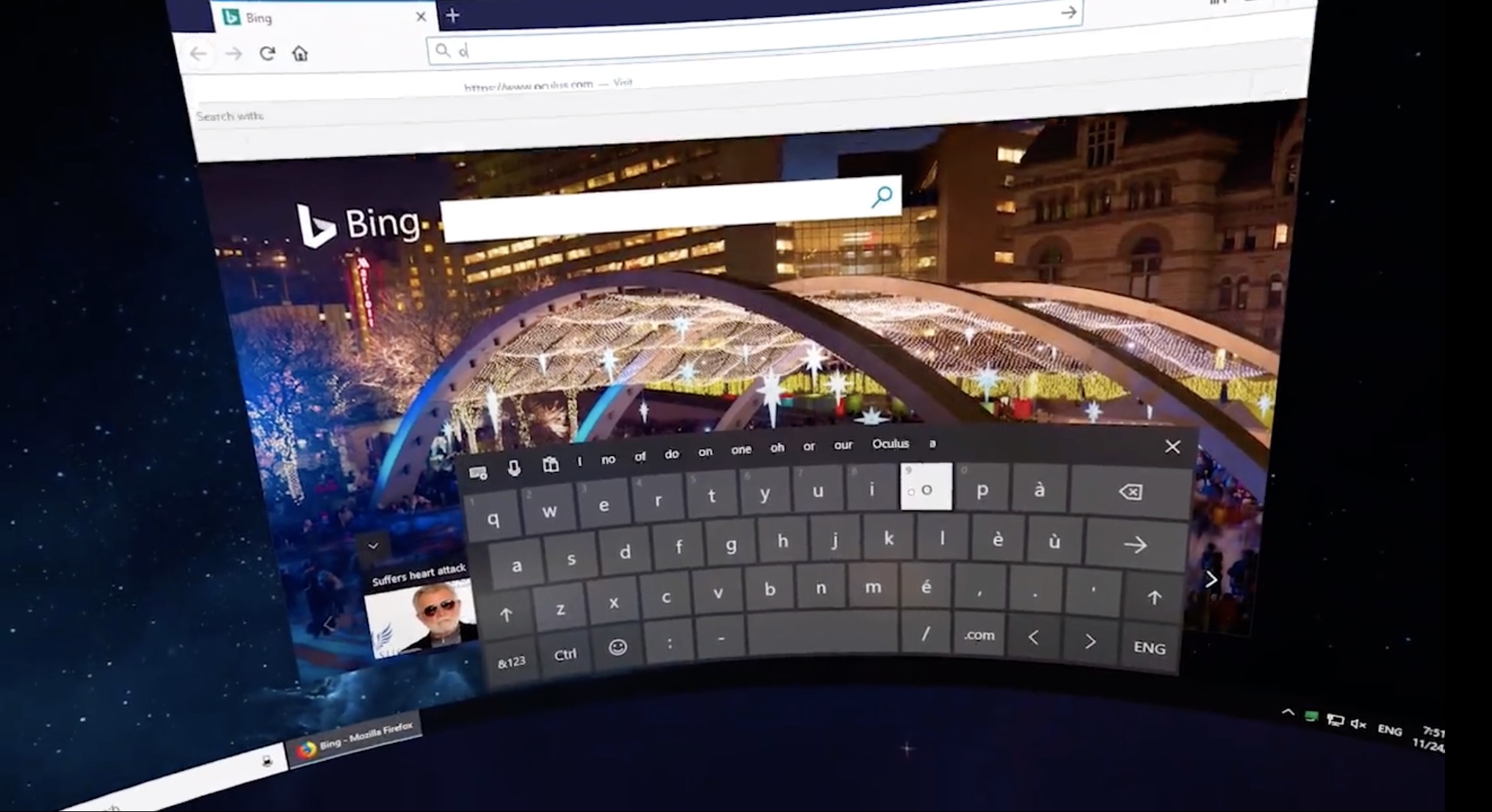Select the oculus.com address suggestion

(548, 84)
